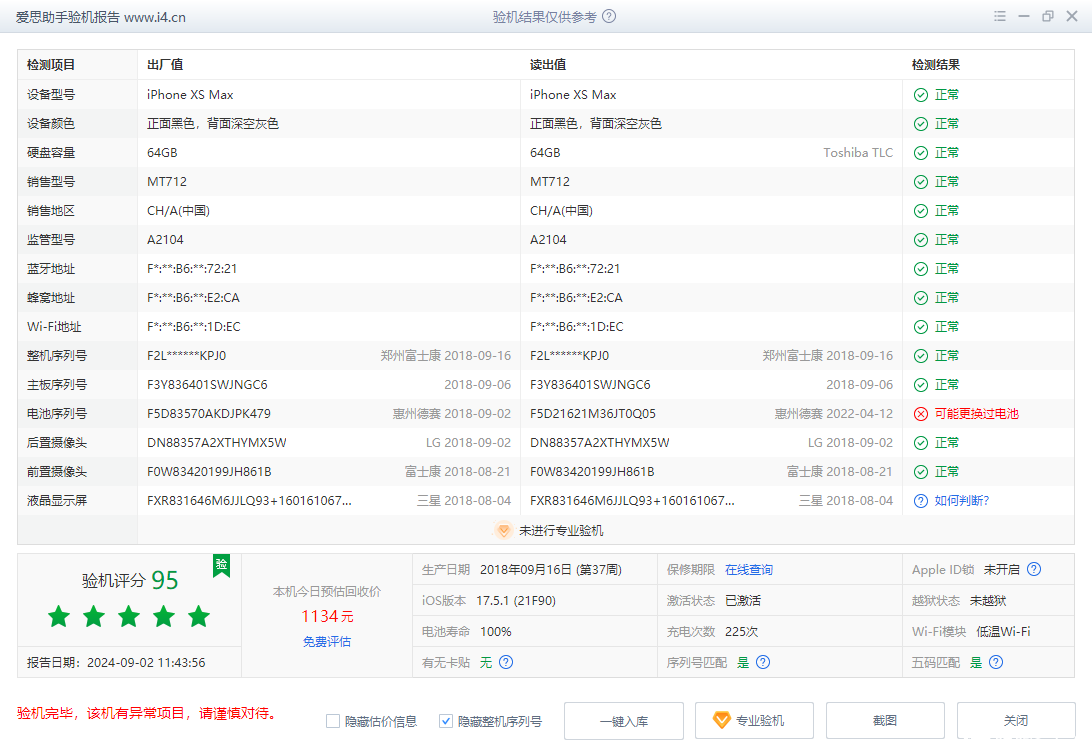The image size is (1092, 756).
Task: Click the help icon next to 有无卡贴
Action: coord(506,662)
